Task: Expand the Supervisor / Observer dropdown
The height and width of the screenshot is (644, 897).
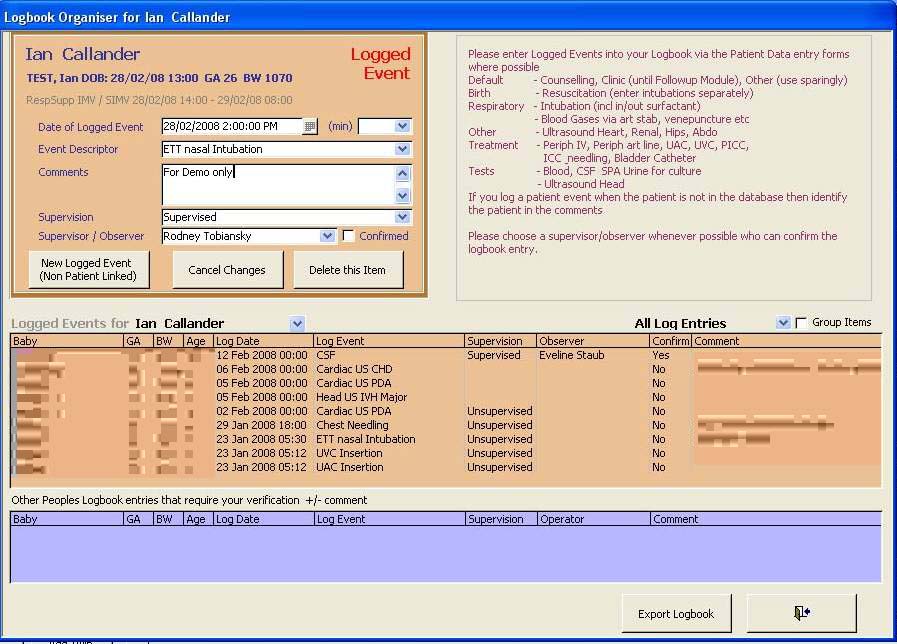Action: [327, 236]
